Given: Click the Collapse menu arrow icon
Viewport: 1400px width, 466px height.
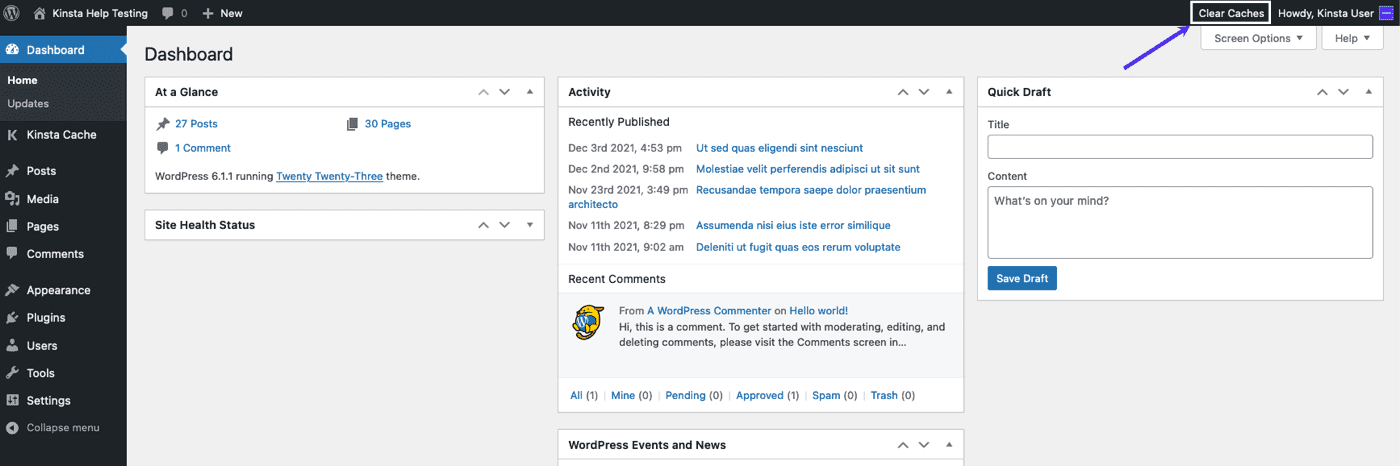Looking at the screenshot, I should coord(12,428).
